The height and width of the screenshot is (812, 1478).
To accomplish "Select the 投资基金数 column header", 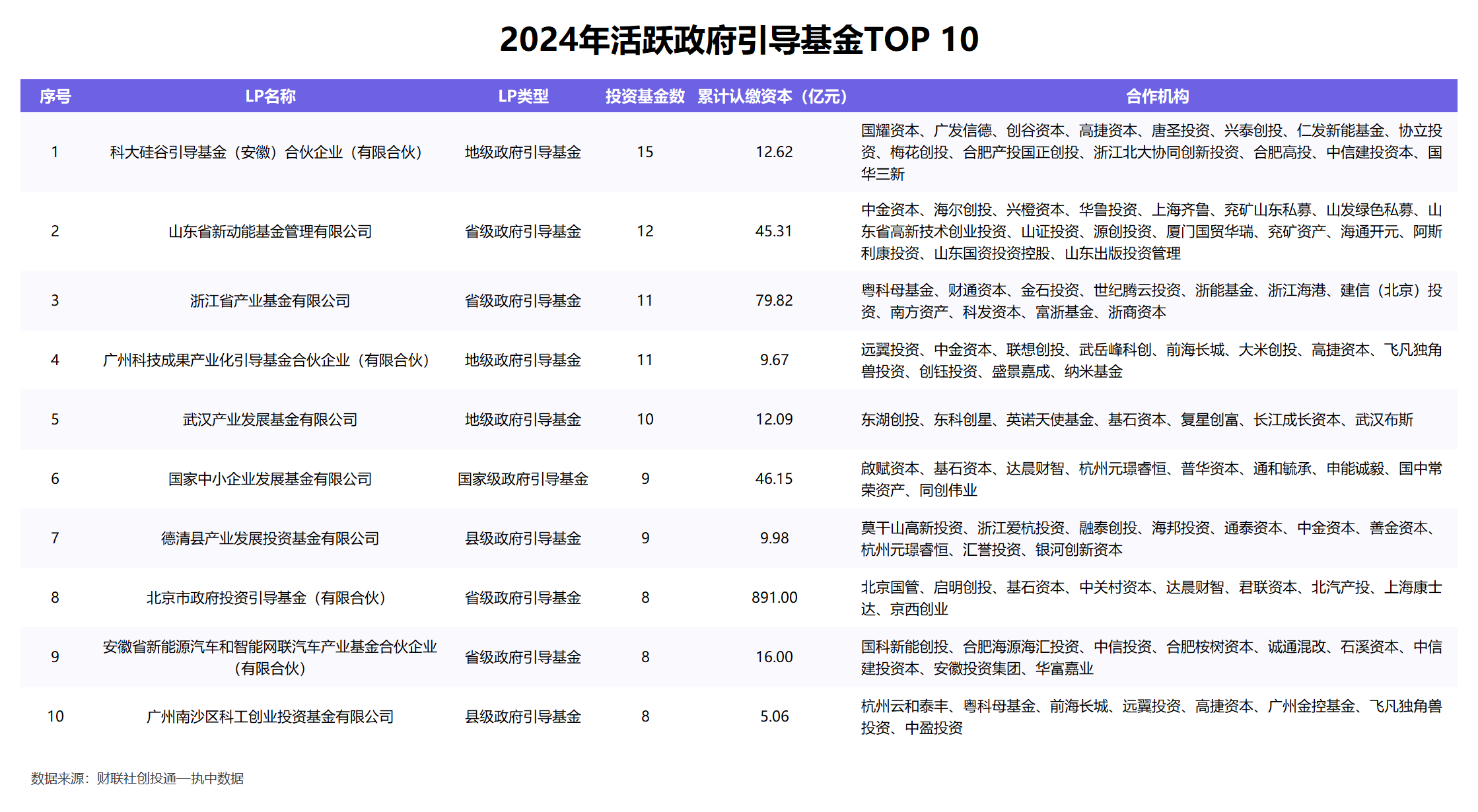I will pos(645,96).
